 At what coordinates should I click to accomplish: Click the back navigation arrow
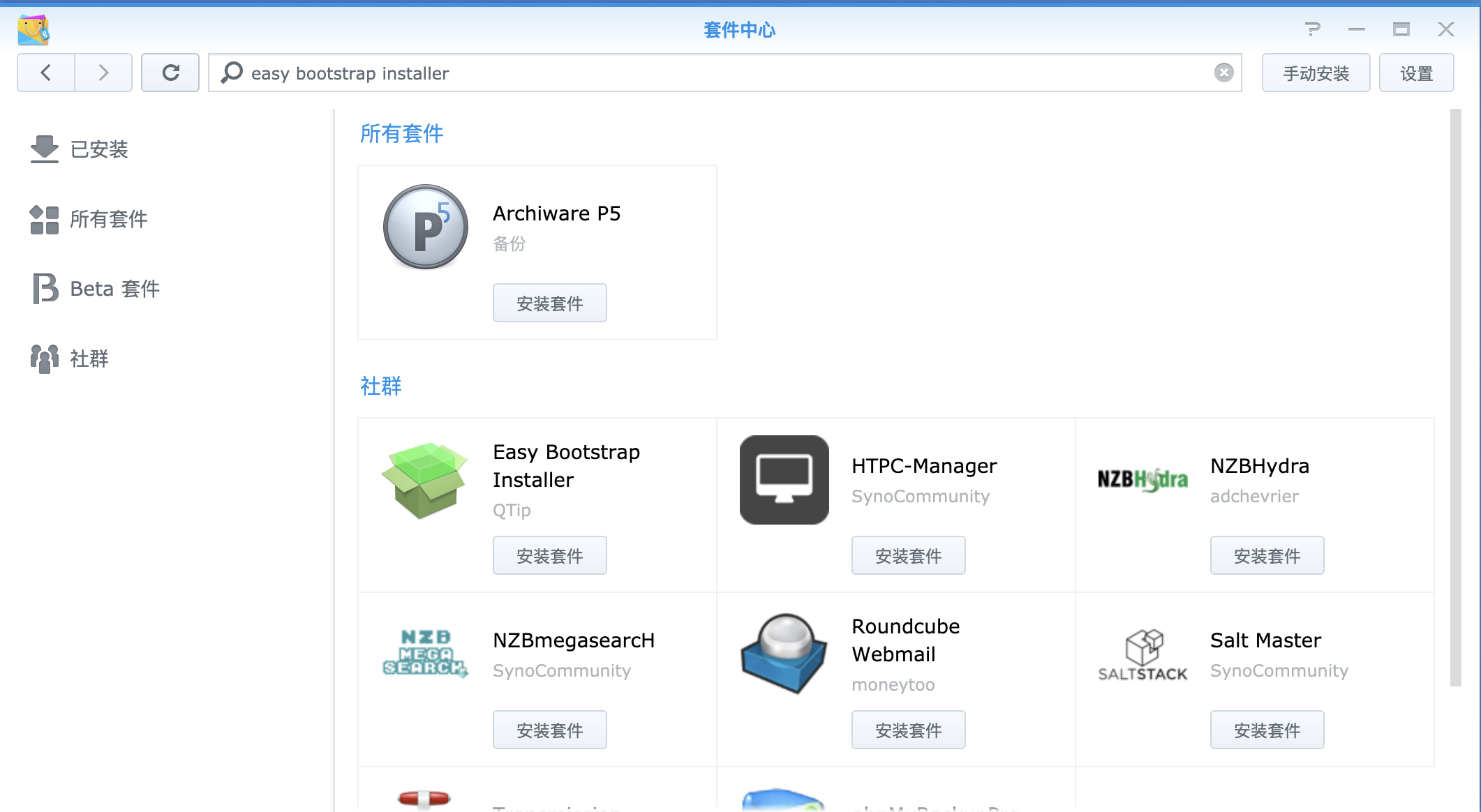pyautogui.click(x=46, y=73)
